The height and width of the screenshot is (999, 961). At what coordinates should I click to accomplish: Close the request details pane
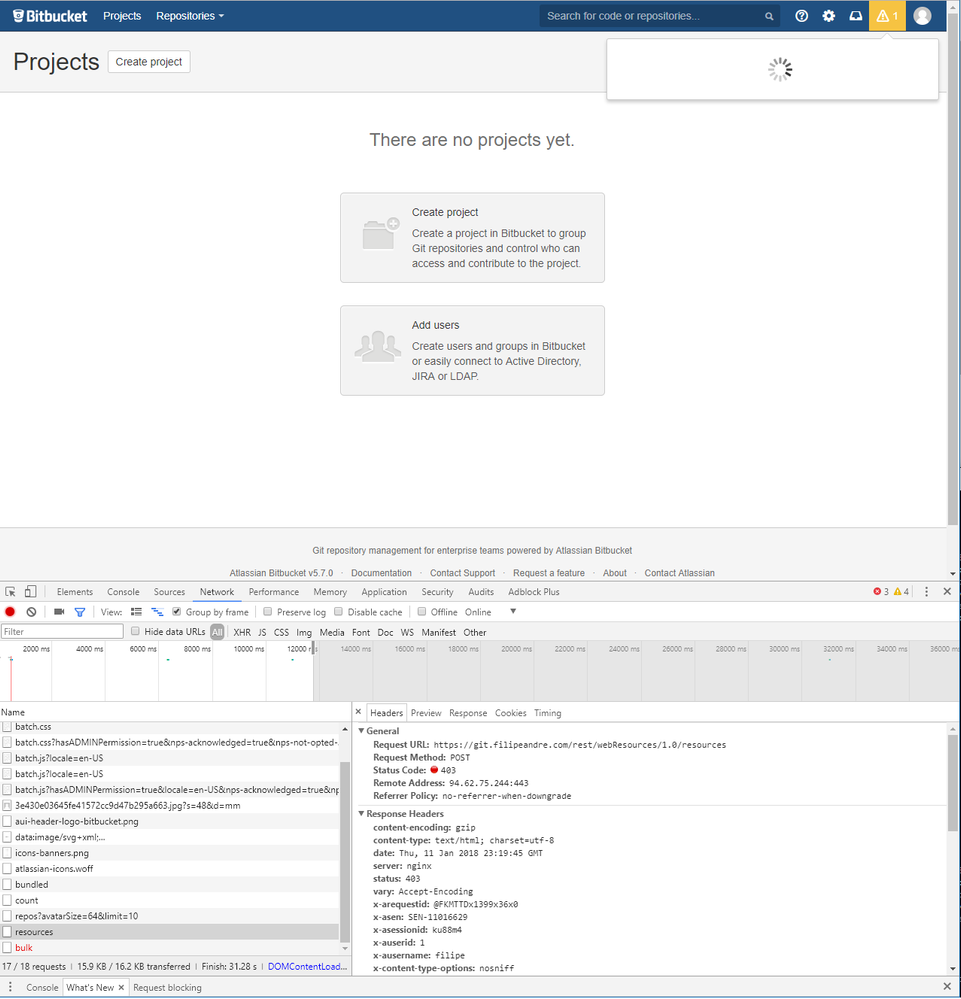[358, 712]
